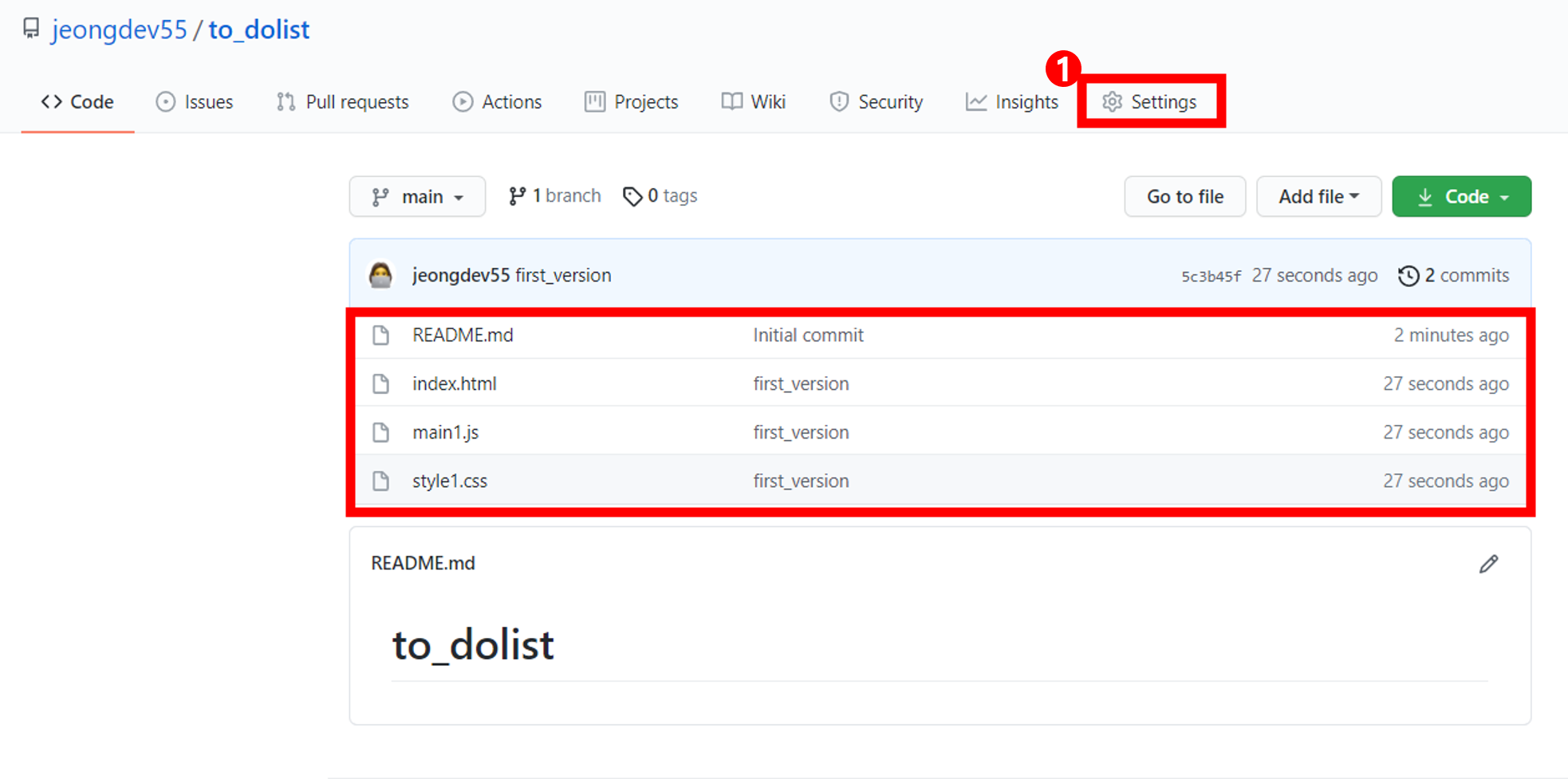Click the jeongdev55 avatar thumbnail
The height and width of the screenshot is (779, 1568).
381,275
